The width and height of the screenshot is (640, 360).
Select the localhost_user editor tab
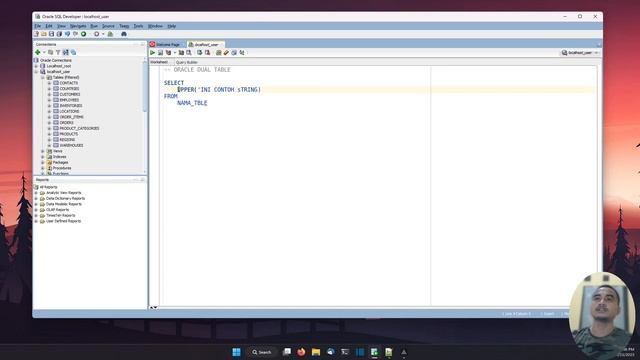point(206,44)
